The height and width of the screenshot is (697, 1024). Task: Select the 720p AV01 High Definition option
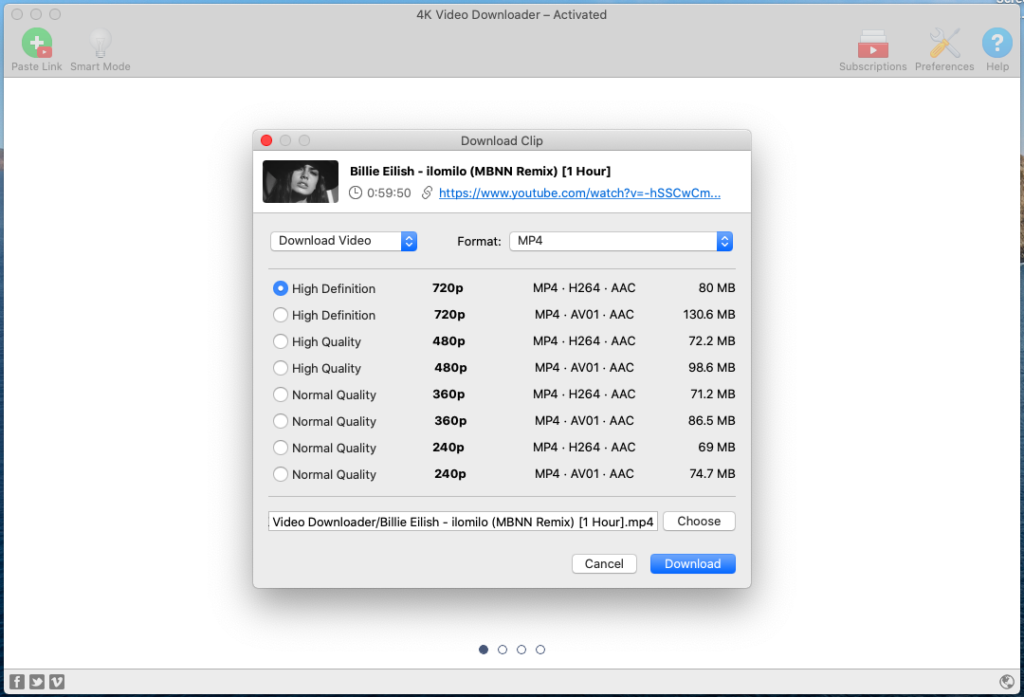click(280, 315)
